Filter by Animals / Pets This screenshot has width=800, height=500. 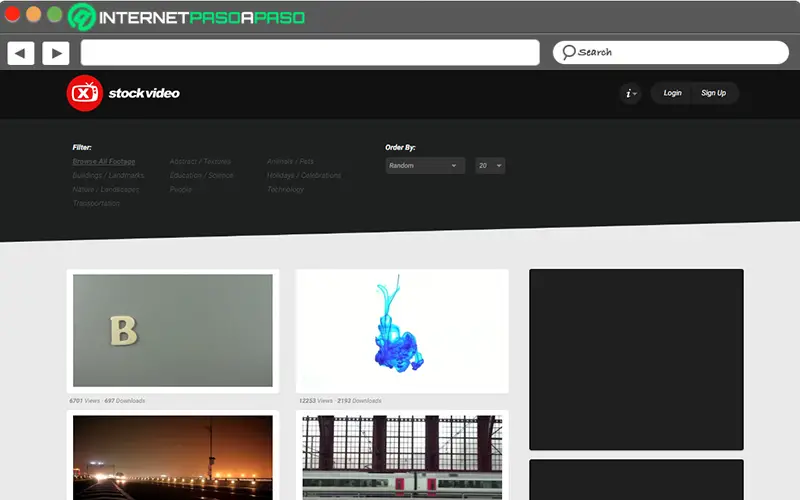[x=290, y=161]
